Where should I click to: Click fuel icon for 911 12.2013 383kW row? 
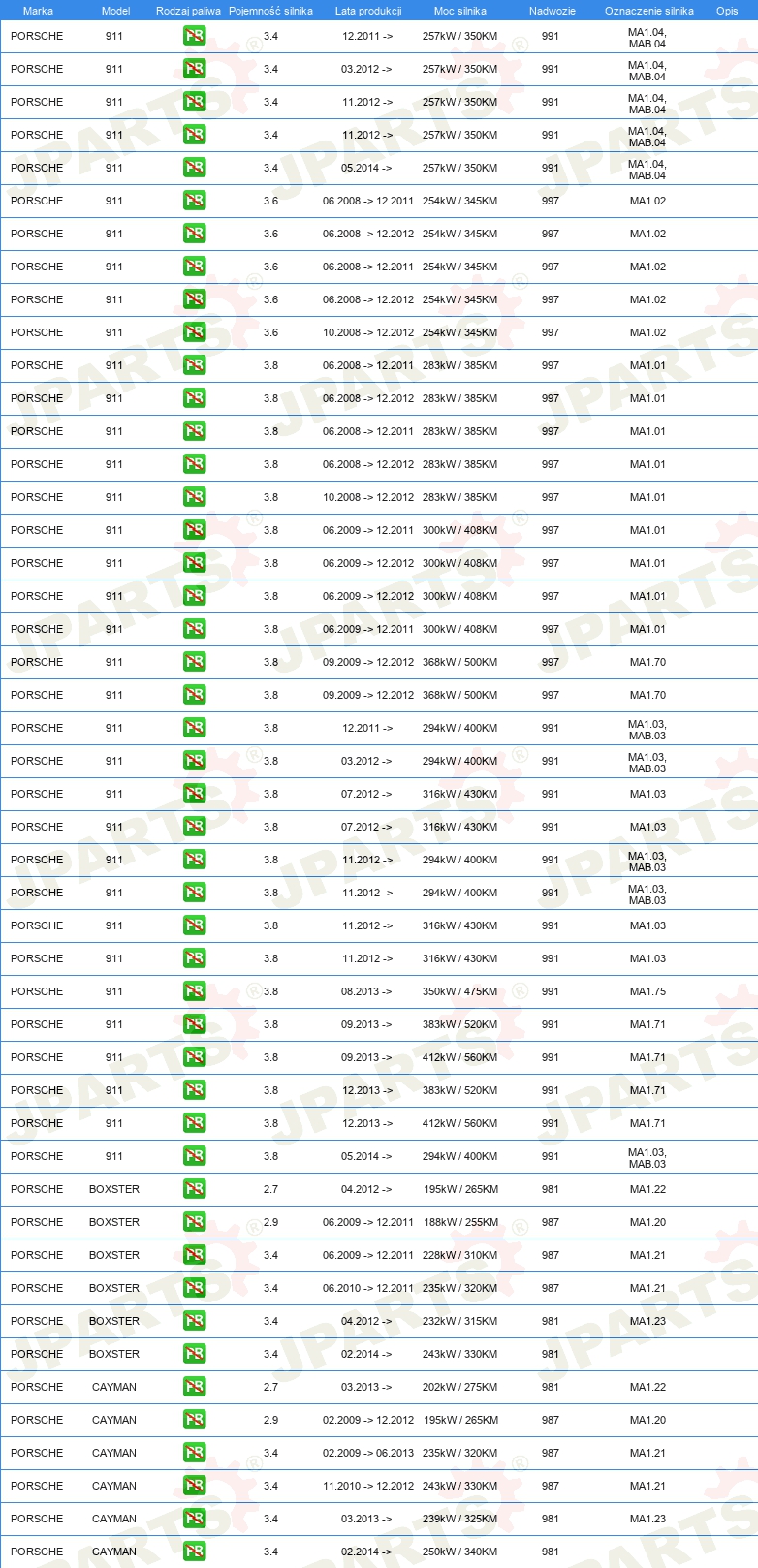tap(194, 1090)
